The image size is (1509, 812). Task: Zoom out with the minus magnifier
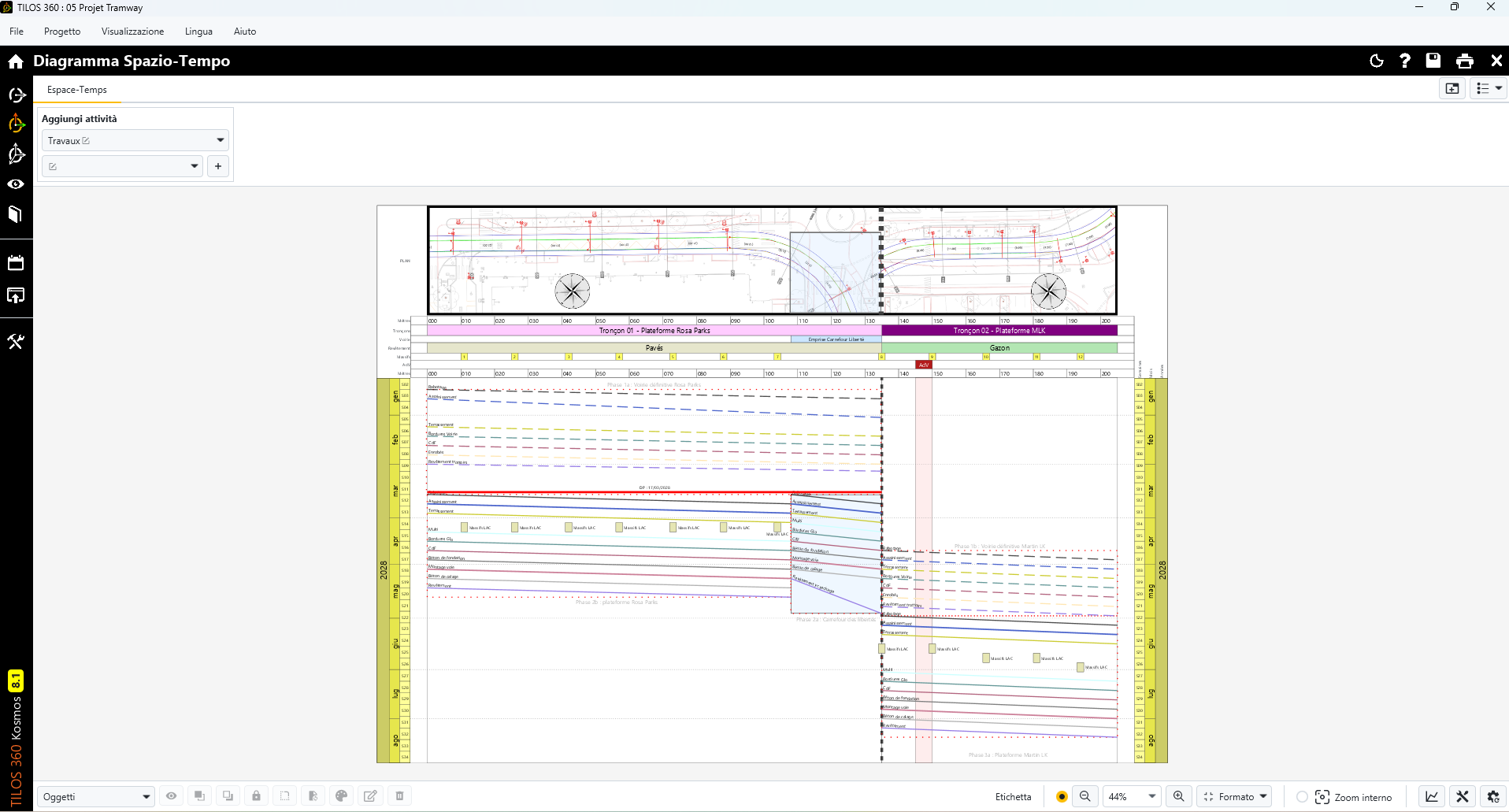(x=1084, y=796)
